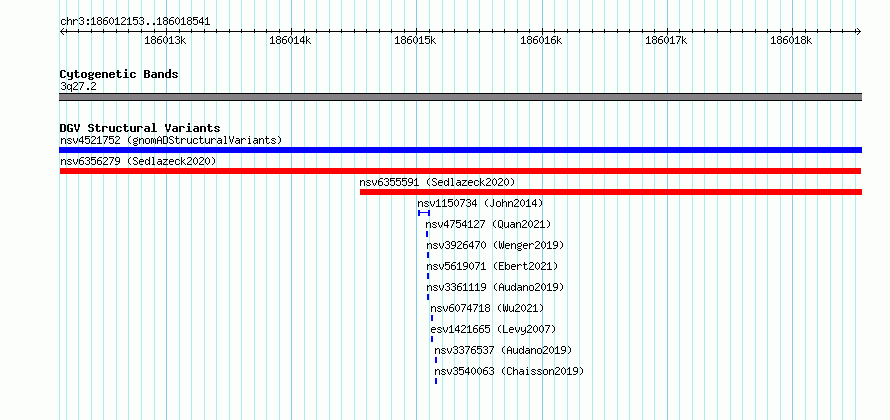Click the blue marker under nsv3926470
Viewport: 890px width, 420px height.
pos(428,255)
